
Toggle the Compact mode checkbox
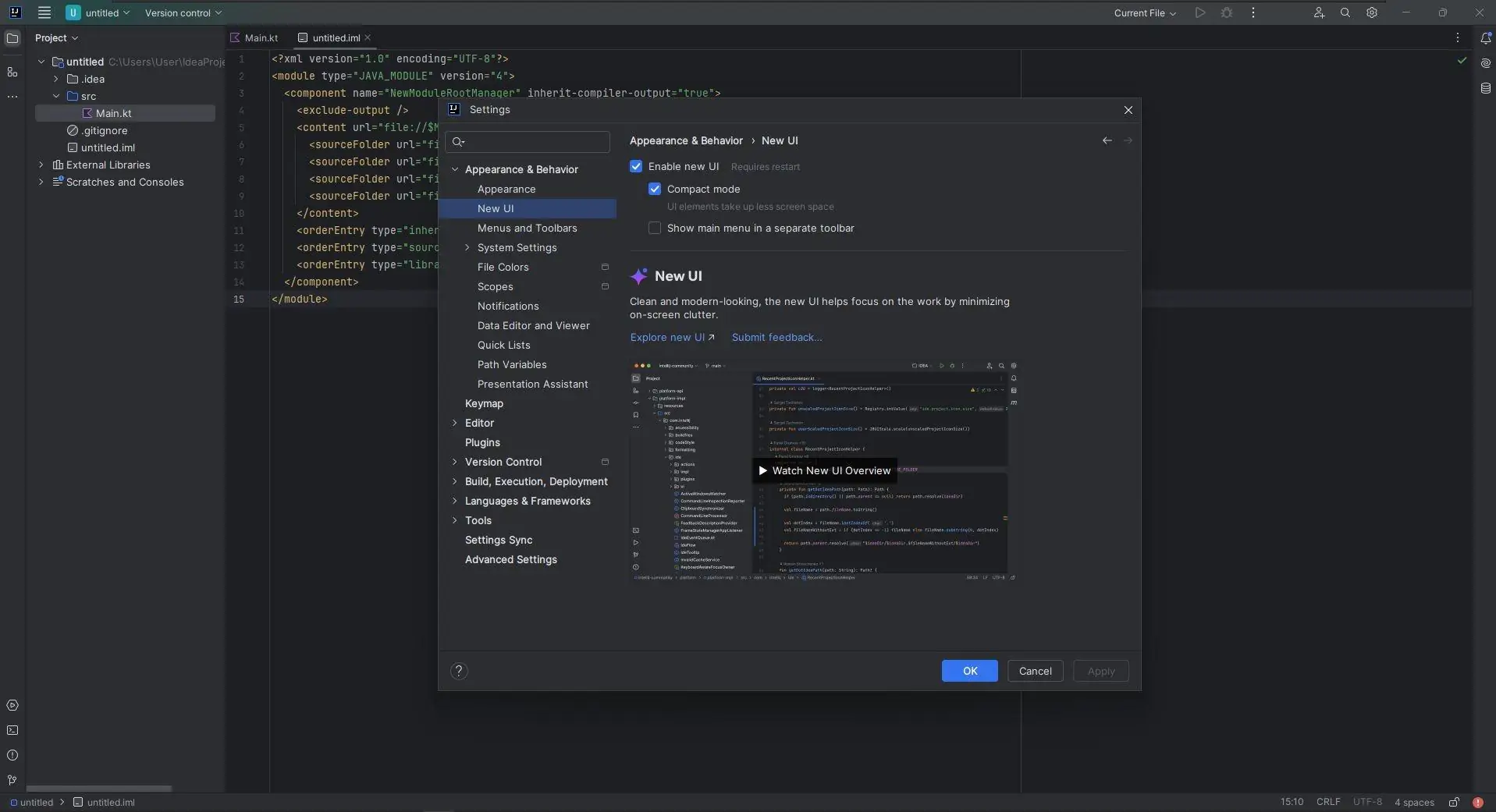click(655, 189)
